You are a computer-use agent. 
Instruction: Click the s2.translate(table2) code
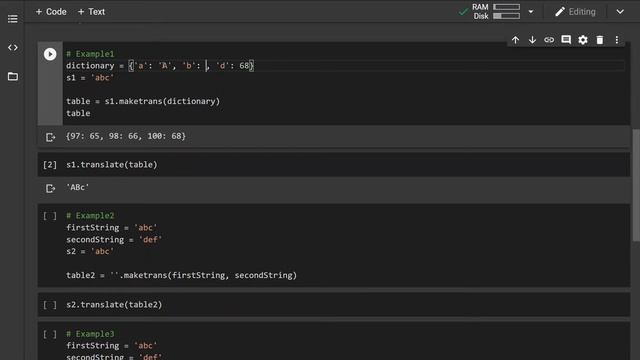click(x=114, y=304)
